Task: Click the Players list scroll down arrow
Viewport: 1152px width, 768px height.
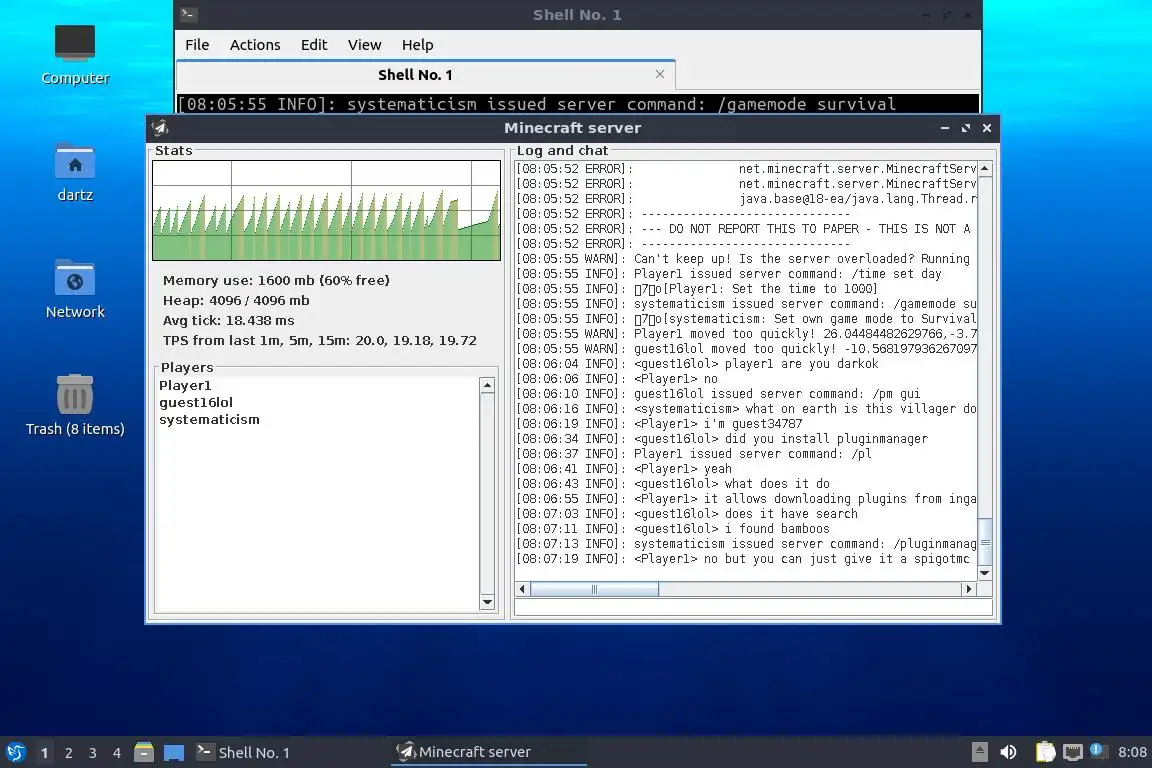Action: point(487,602)
